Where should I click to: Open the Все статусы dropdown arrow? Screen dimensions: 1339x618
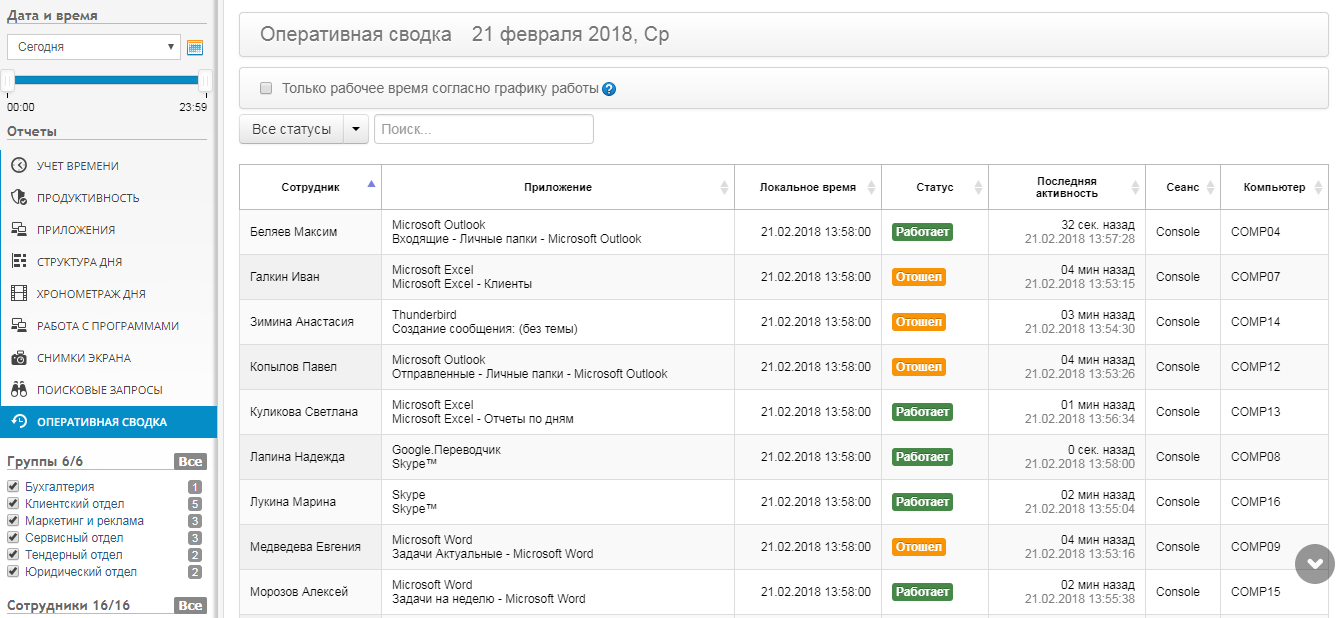point(356,129)
